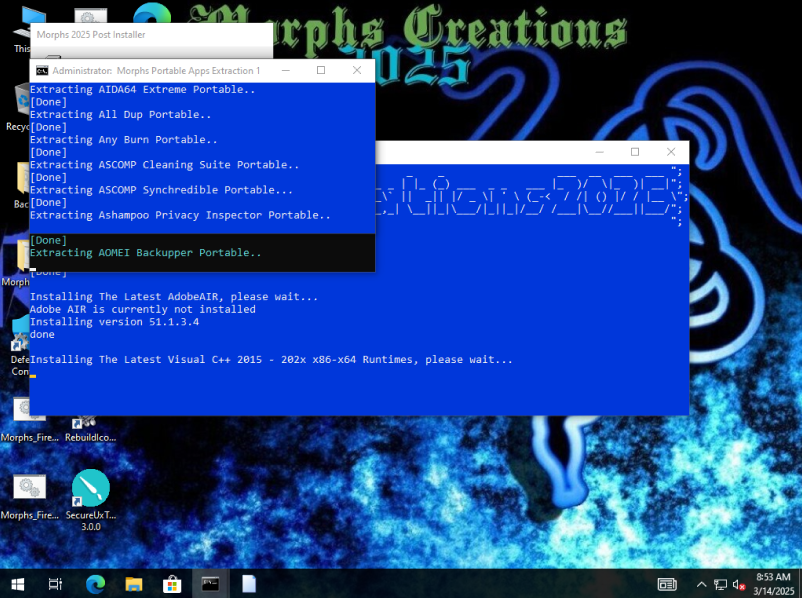Select the RebuildIco... desktop shortcut
The width and height of the screenshot is (802, 598).
click(x=91, y=427)
